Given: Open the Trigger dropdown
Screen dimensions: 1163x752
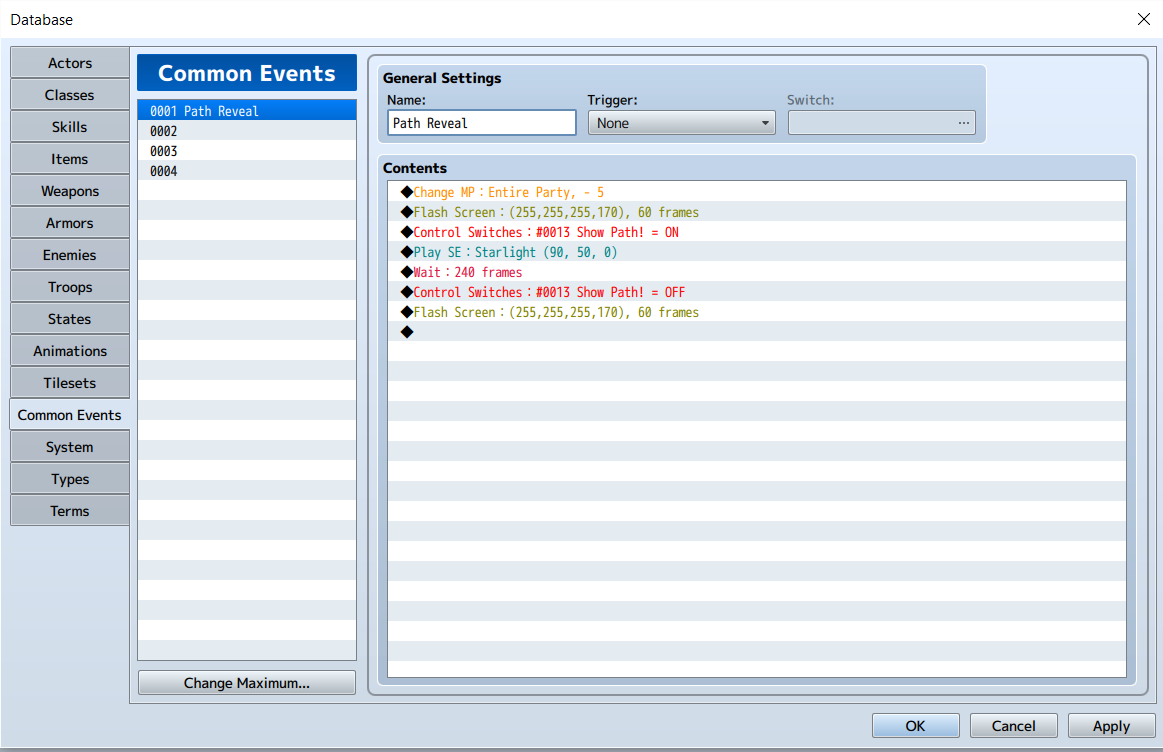Looking at the screenshot, I should point(682,123).
